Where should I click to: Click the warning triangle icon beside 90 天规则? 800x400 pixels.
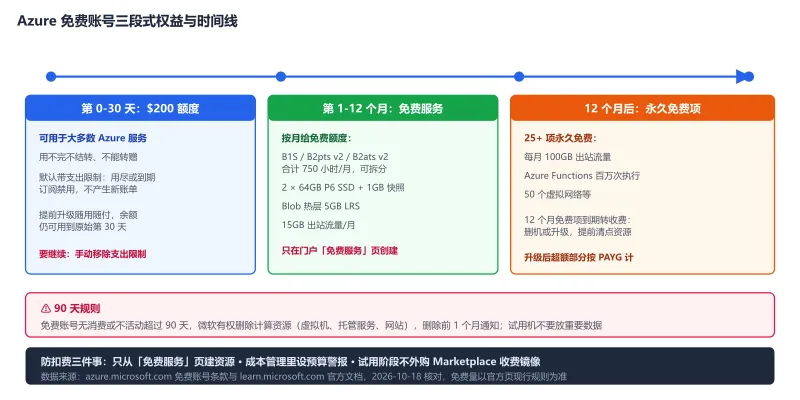click(x=45, y=308)
